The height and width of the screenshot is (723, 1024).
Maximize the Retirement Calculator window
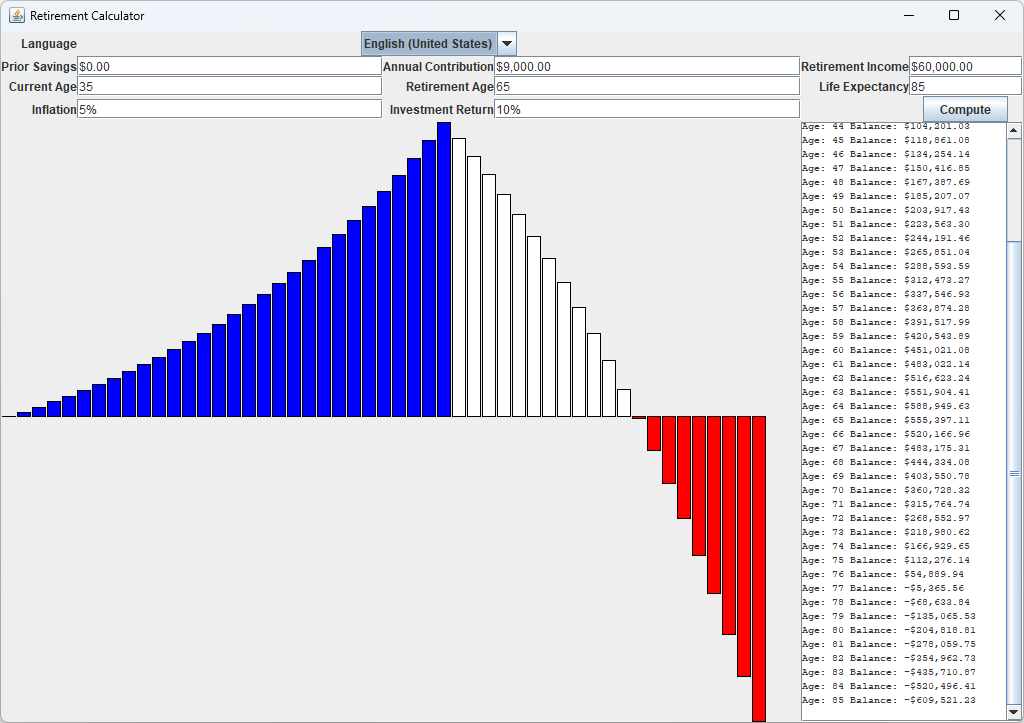(954, 15)
